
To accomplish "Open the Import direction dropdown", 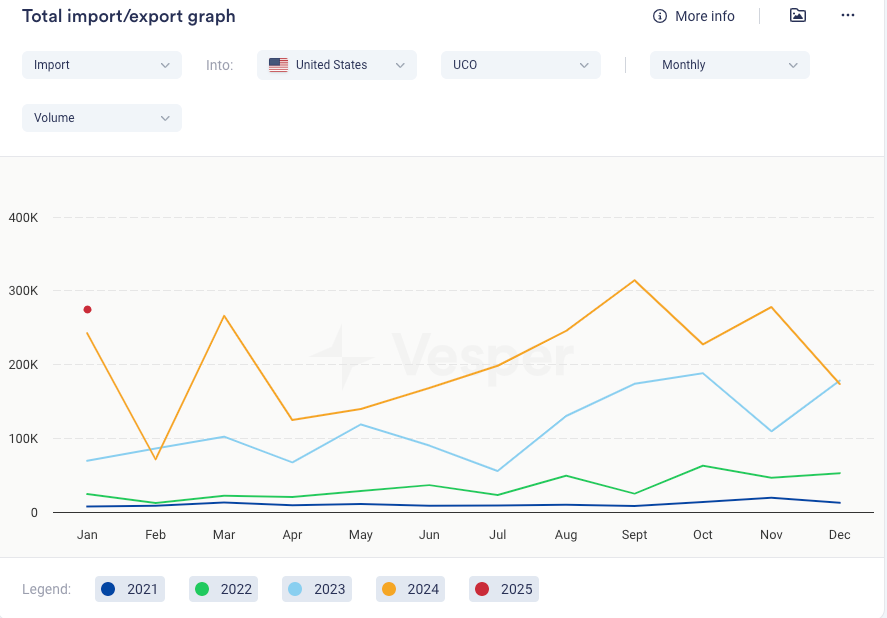I will coord(101,65).
